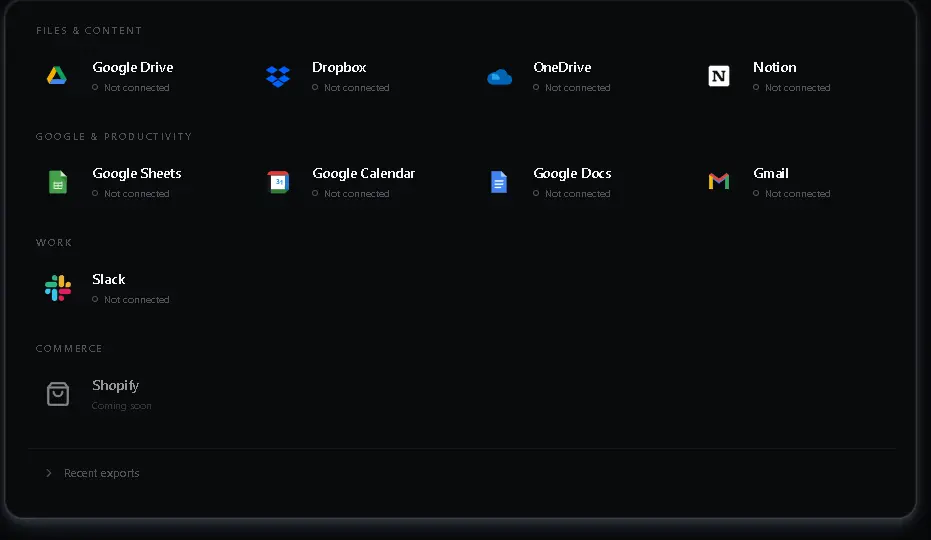The width and height of the screenshot is (931, 540).
Task: Click the Google Sheets icon
Action: pyautogui.click(x=58, y=182)
